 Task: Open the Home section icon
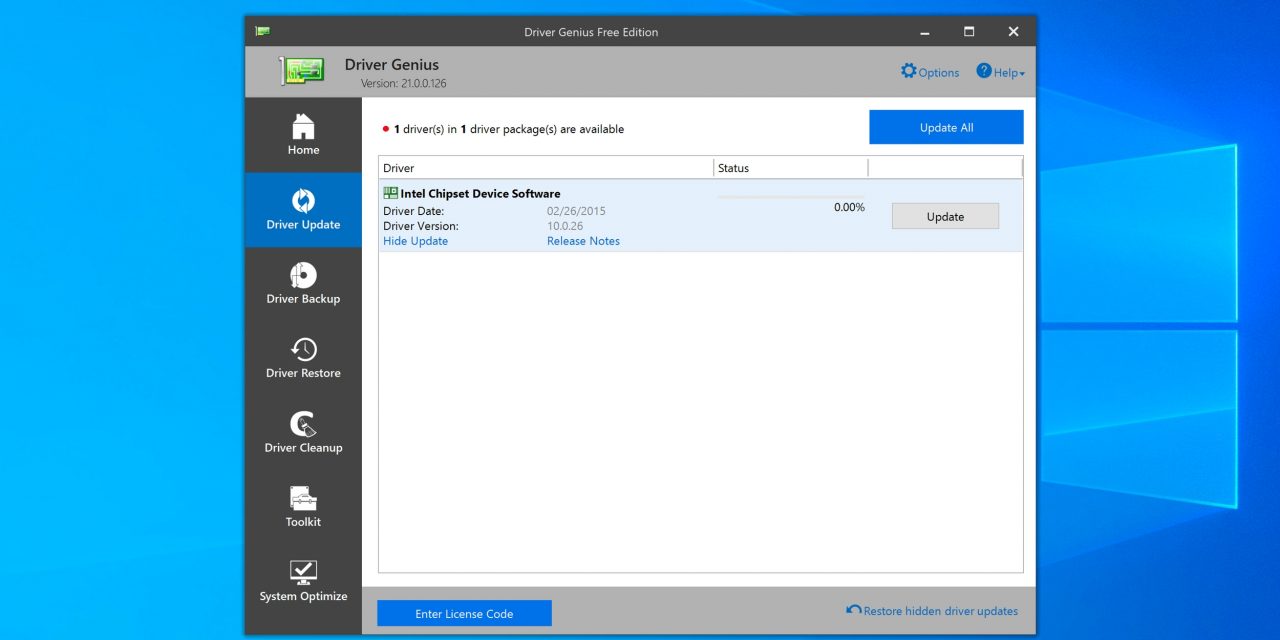pos(303,127)
